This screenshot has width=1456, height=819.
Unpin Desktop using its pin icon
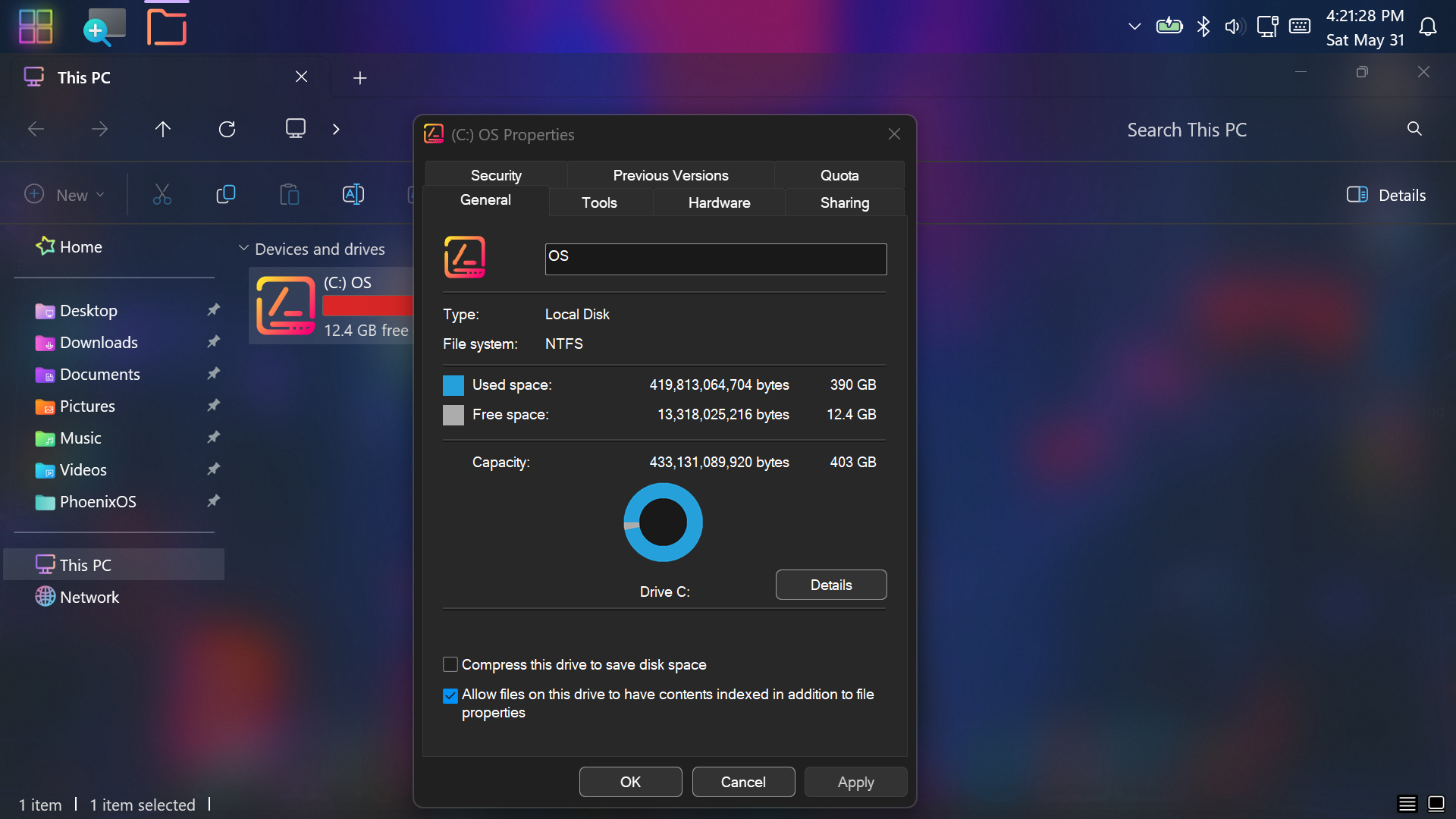[x=214, y=309]
